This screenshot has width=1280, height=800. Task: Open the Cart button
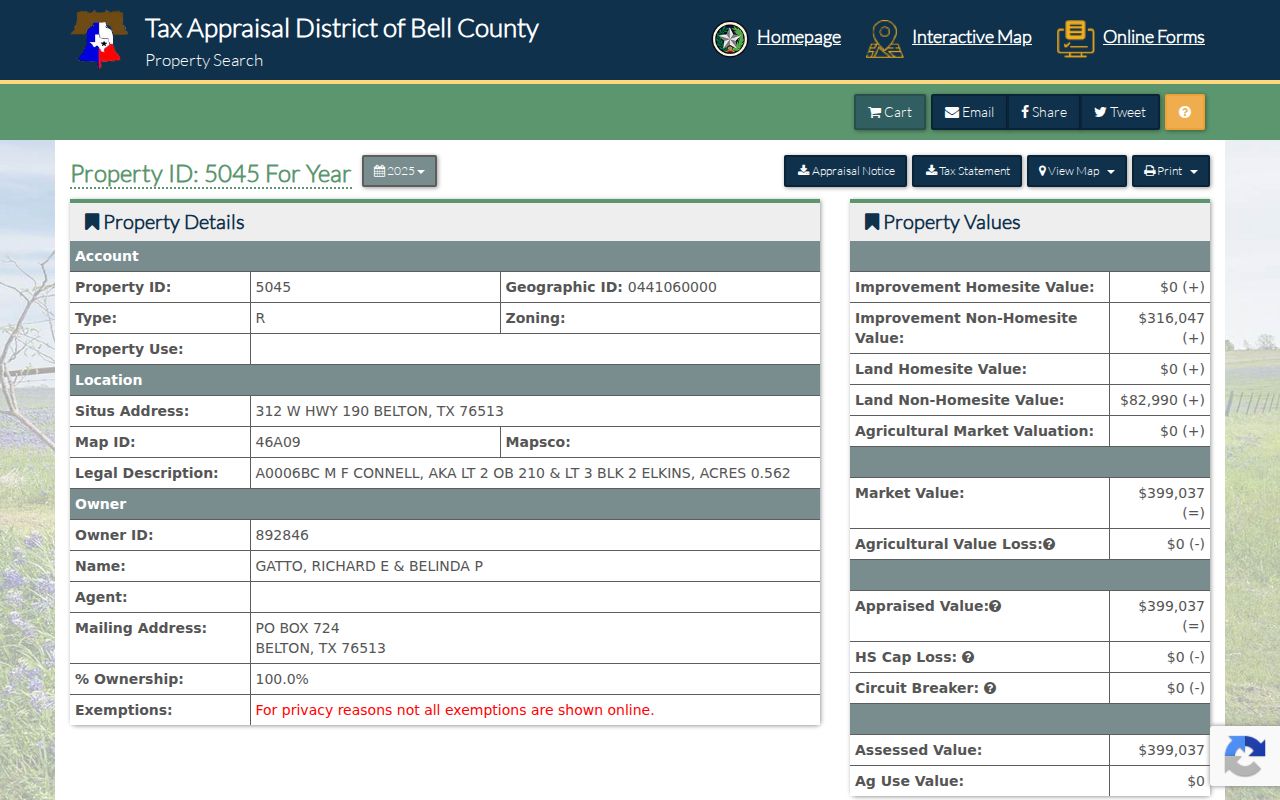pos(890,112)
